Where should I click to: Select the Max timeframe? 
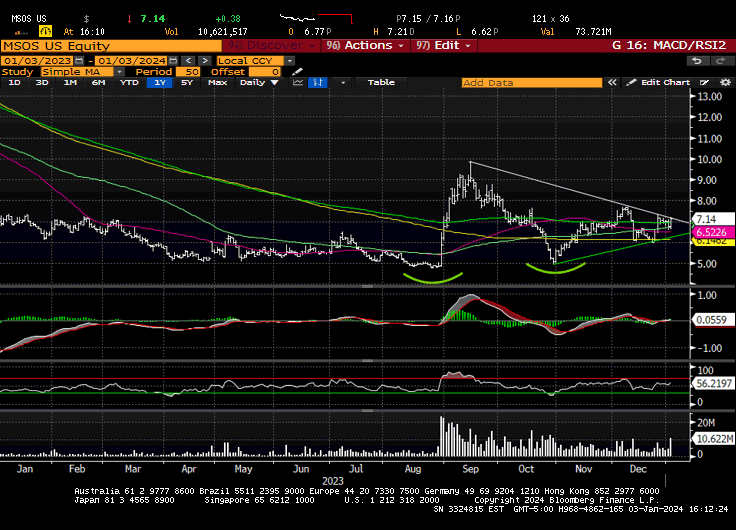(217, 83)
